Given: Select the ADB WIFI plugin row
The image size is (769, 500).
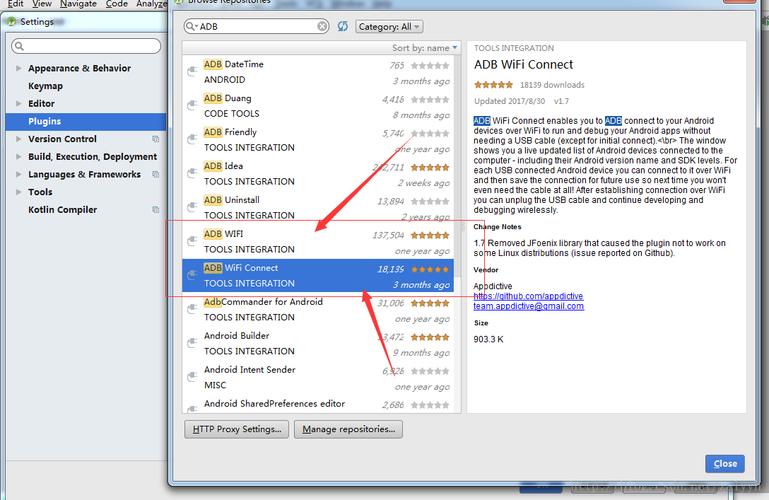Looking at the screenshot, I should (x=318, y=241).
